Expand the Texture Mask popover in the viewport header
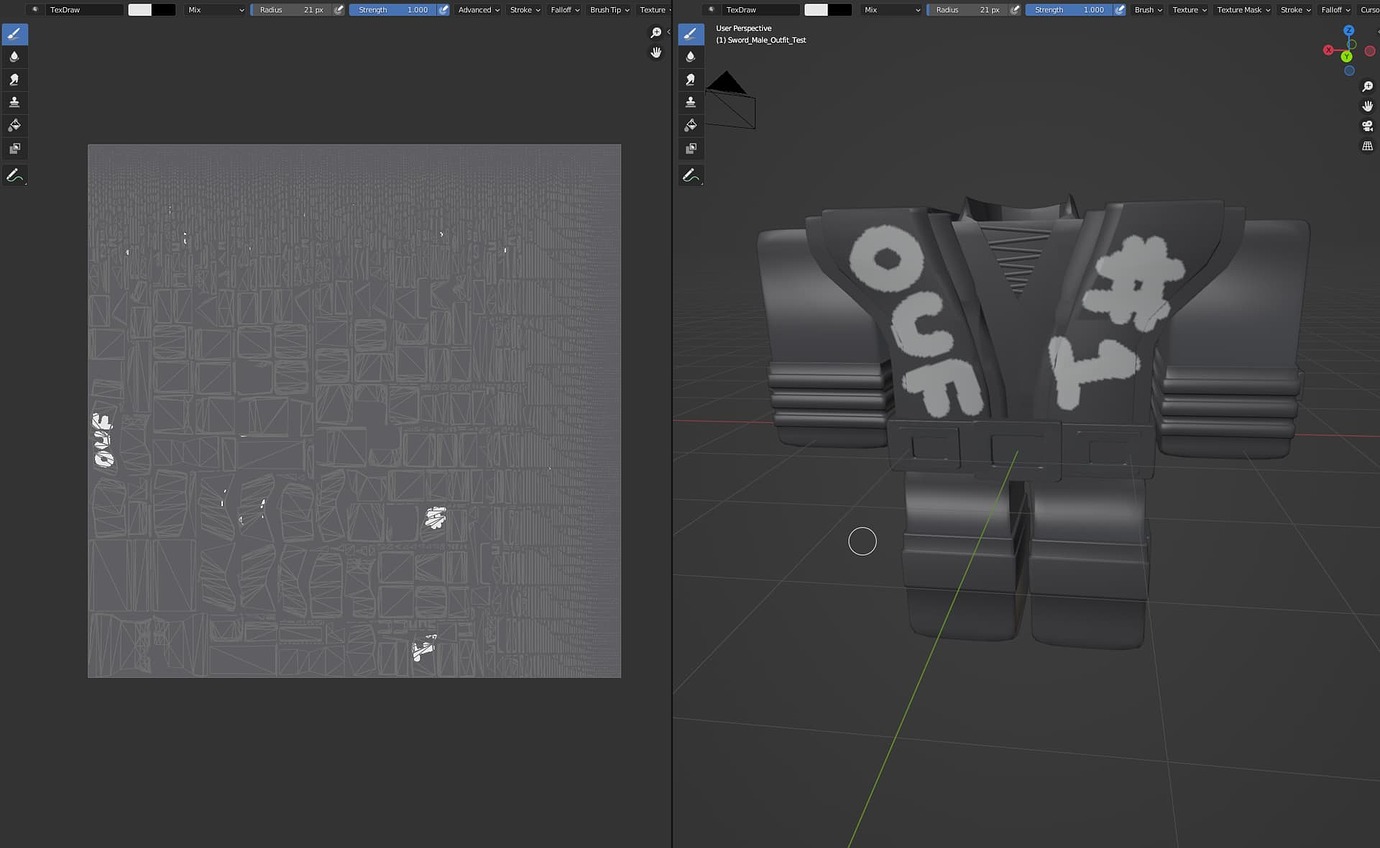The width and height of the screenshot is (1380, 848). click(x=1240, y=9)
